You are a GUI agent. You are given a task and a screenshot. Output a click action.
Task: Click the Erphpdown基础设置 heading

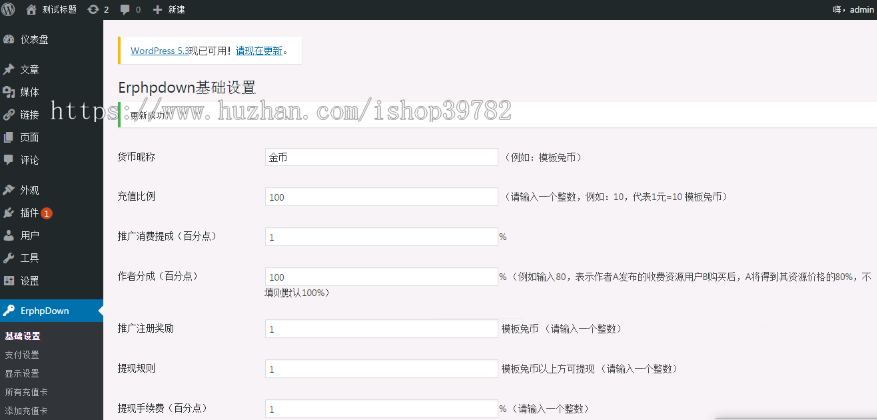[187, 88]
